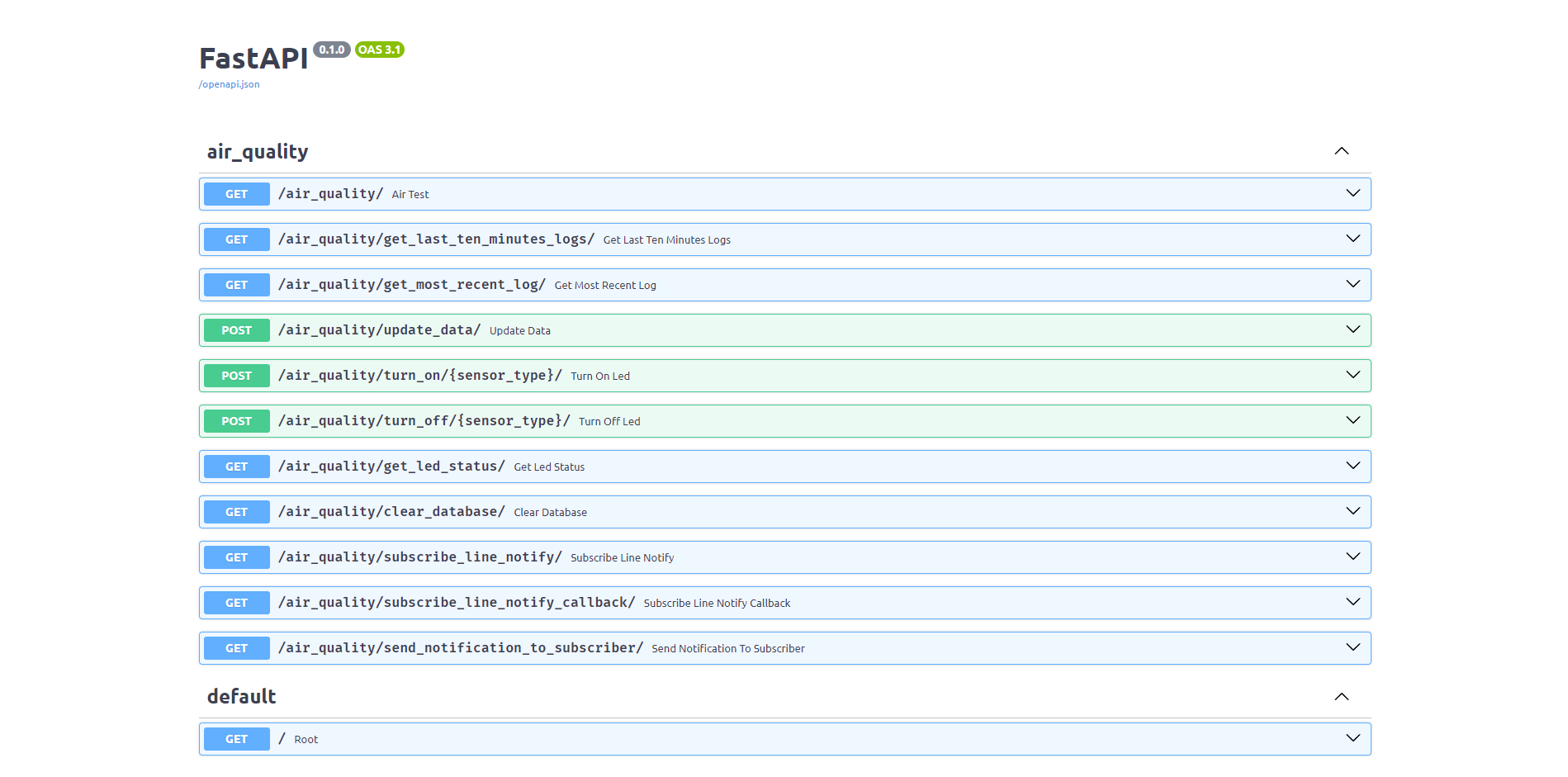Click the 'Update Data' summary text
This screenshot has height=777, width=1568.
[x=520, y=331]
